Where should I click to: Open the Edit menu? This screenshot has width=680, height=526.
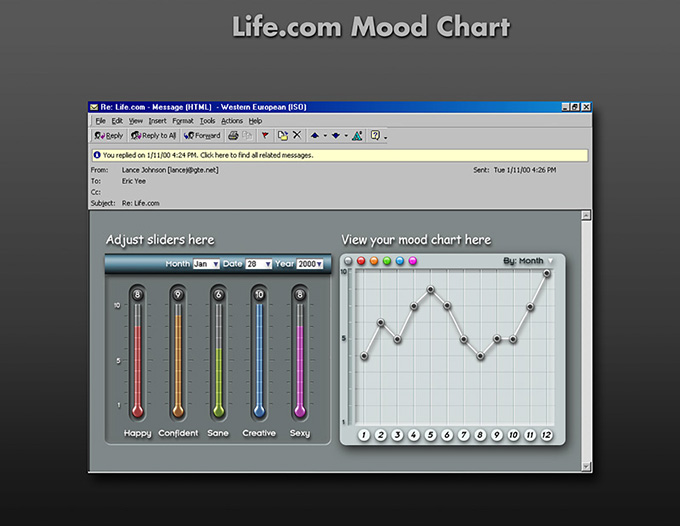click(117, 121)
